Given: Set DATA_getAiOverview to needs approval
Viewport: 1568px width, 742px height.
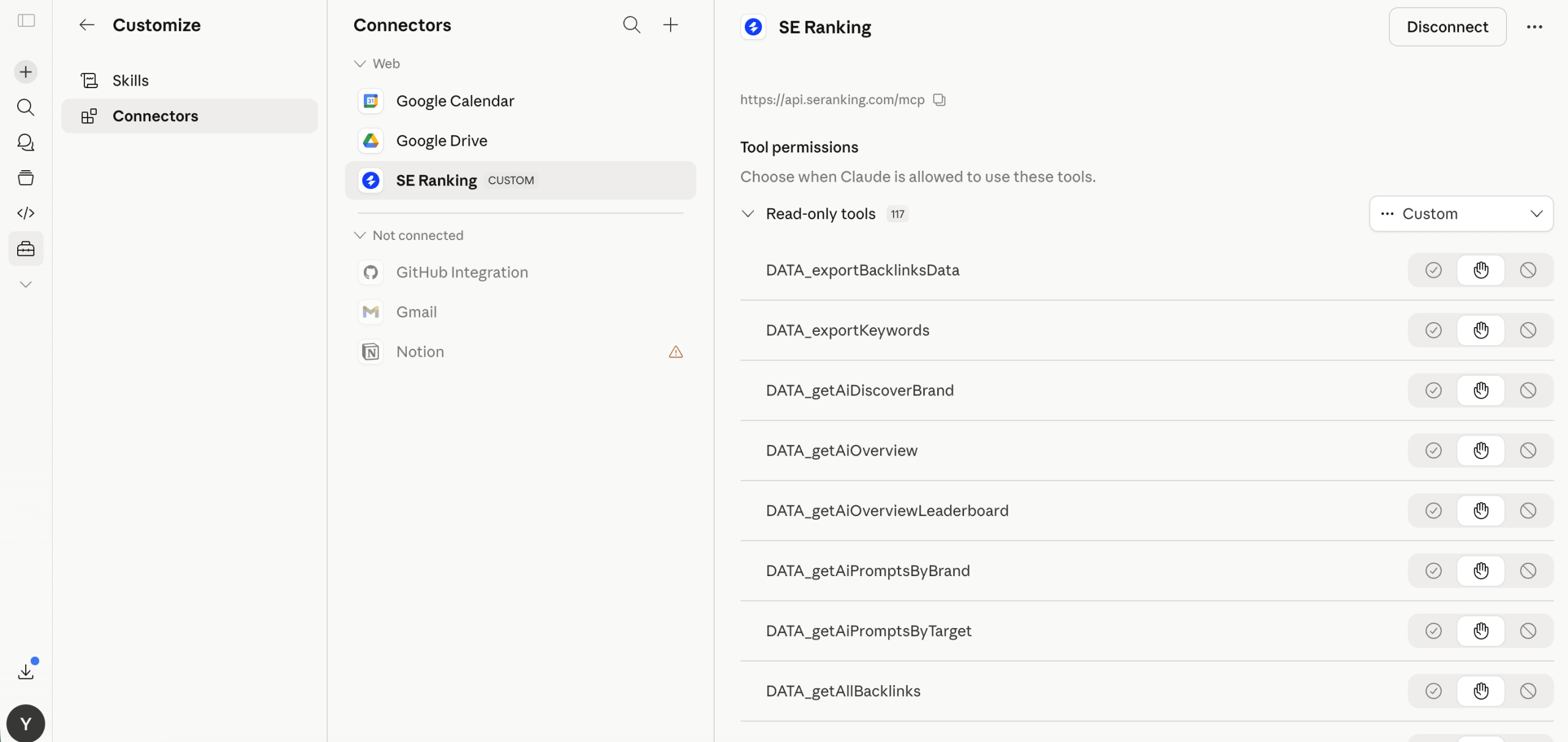Looking at the screenshot, I should [1480, 451].
